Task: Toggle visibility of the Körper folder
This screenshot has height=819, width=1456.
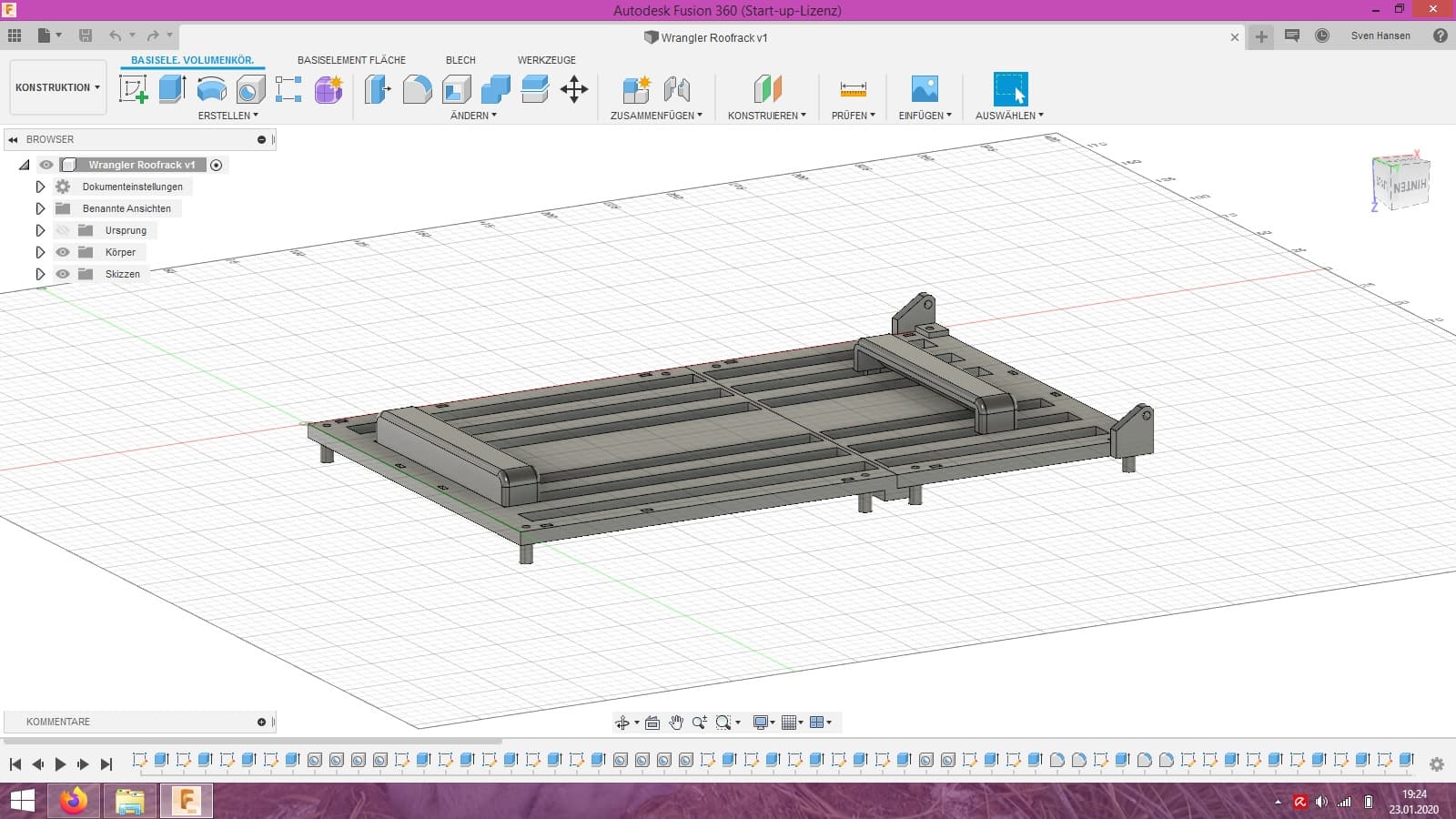Action: point(62,252)
